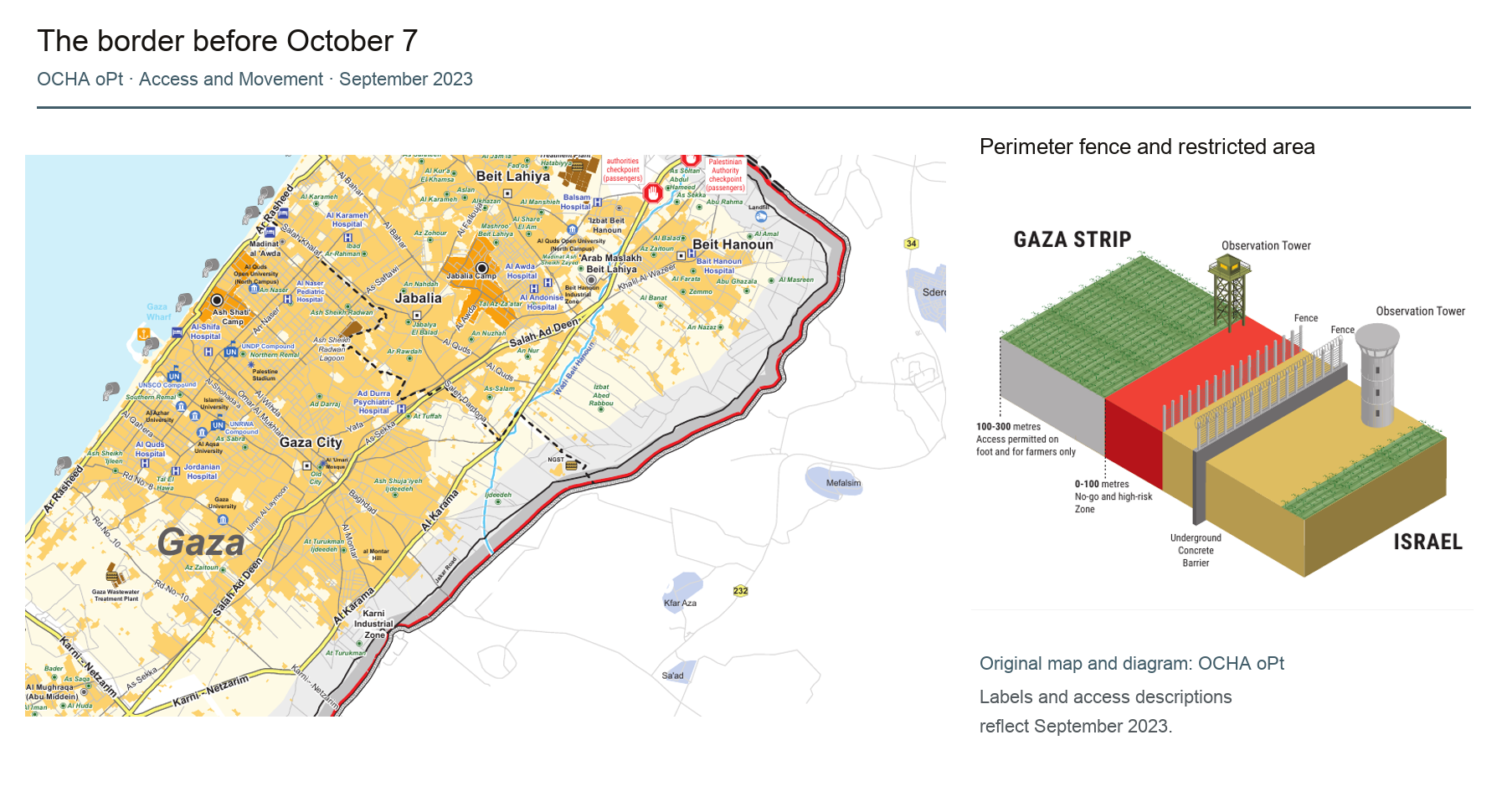This screenshot has width=1507, height=812.
Task: Click the Bait Hanoun Hospital H icon
Action: tap(692, 254)
